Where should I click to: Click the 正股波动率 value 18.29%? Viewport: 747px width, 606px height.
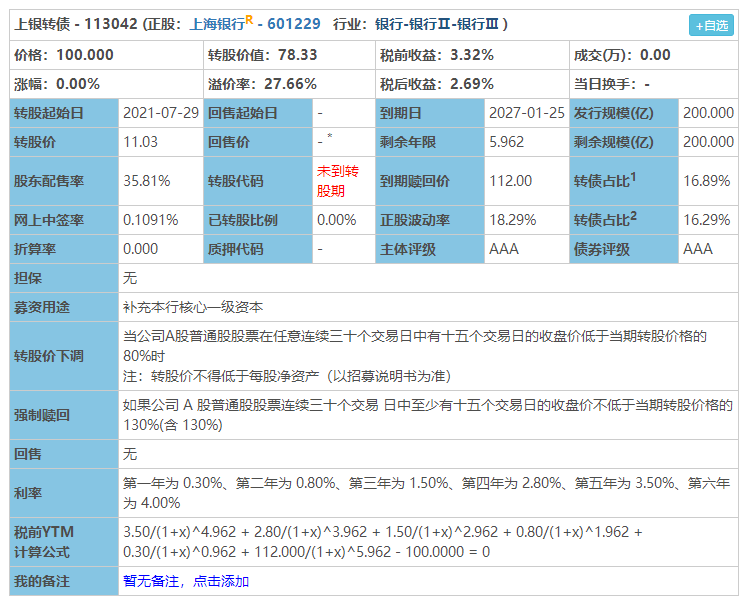point(513,220)
